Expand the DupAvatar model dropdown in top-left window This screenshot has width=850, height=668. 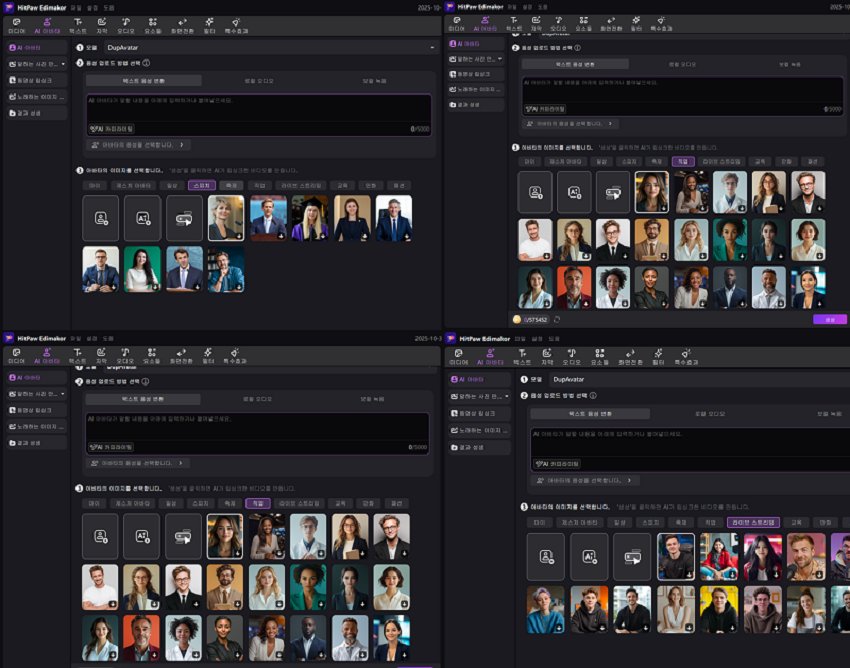pos(432,47)
